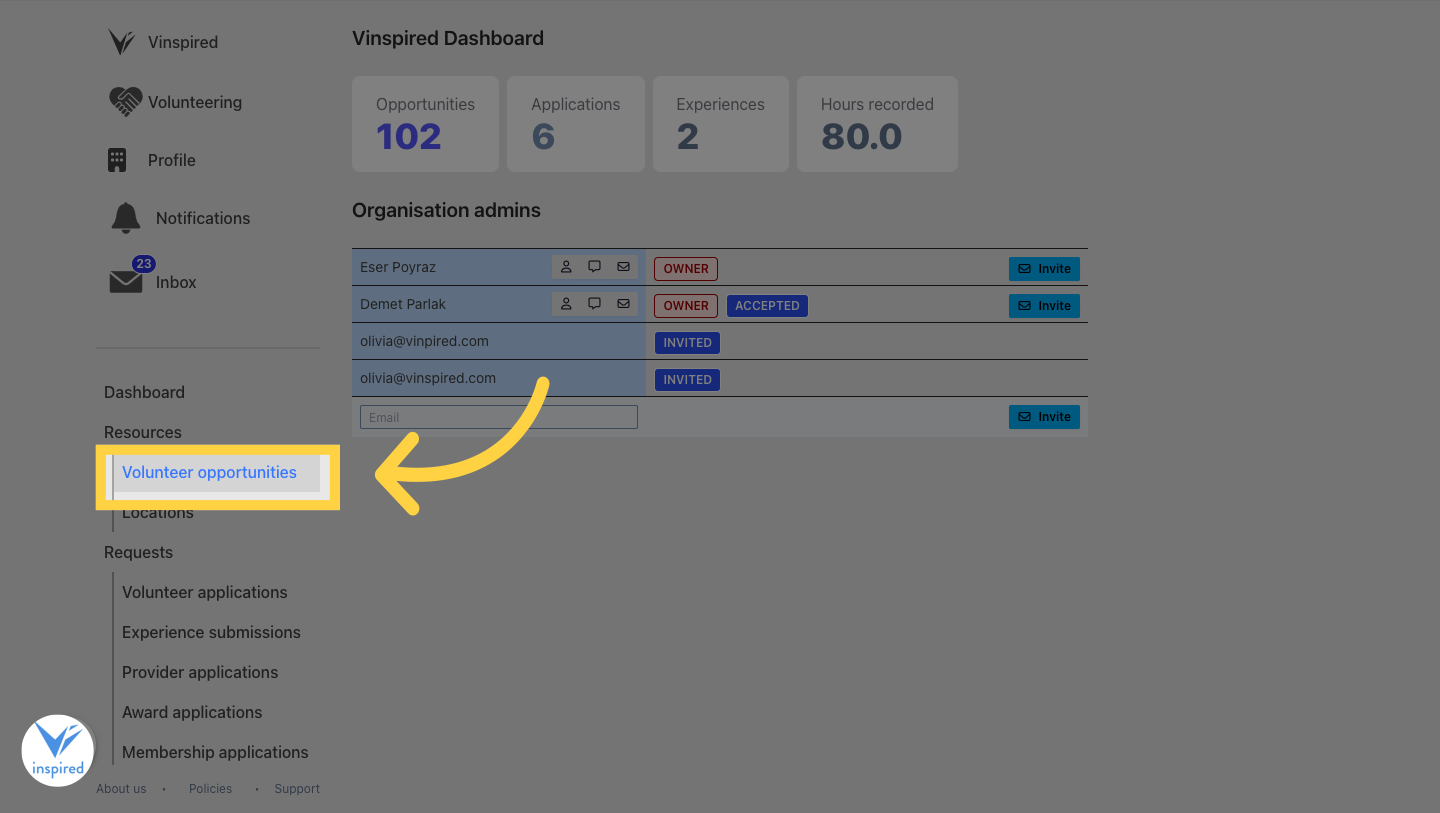Click Invite button in Demet Parlak row
1440x813 pixels.
[1044, 305]
